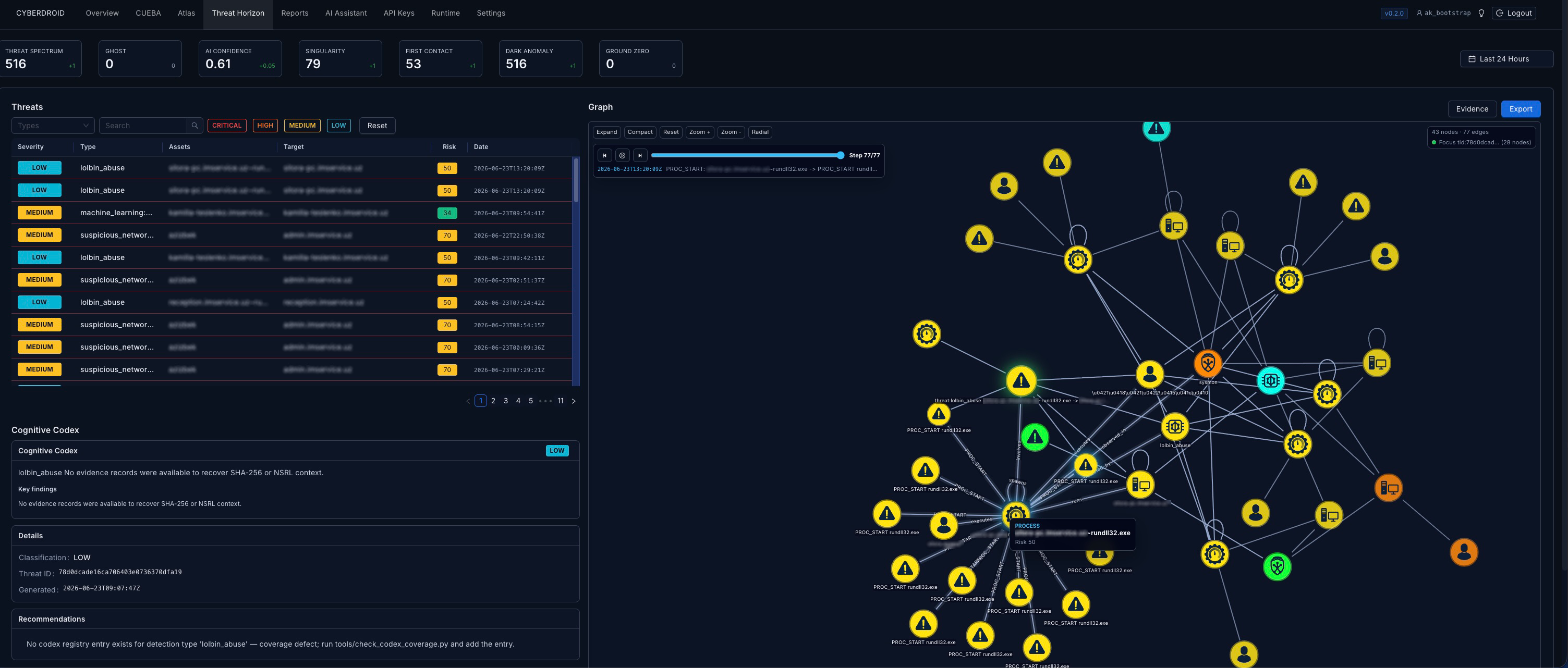Image resolution: width=1568 pixels, height=668 pixels.
Task: Open the Runtime tab
Action: pos(445,13)
